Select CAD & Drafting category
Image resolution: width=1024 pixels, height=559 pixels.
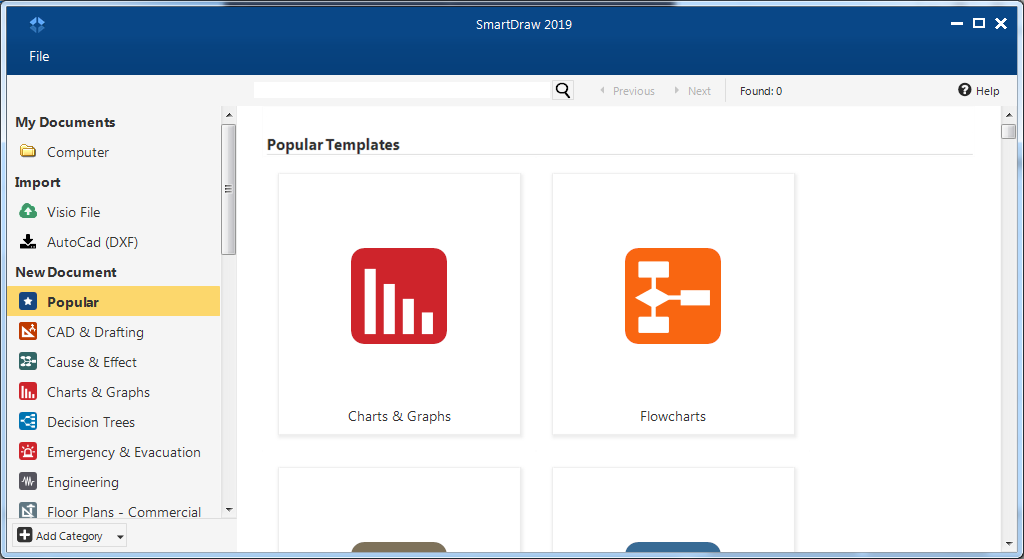[95, 332]
